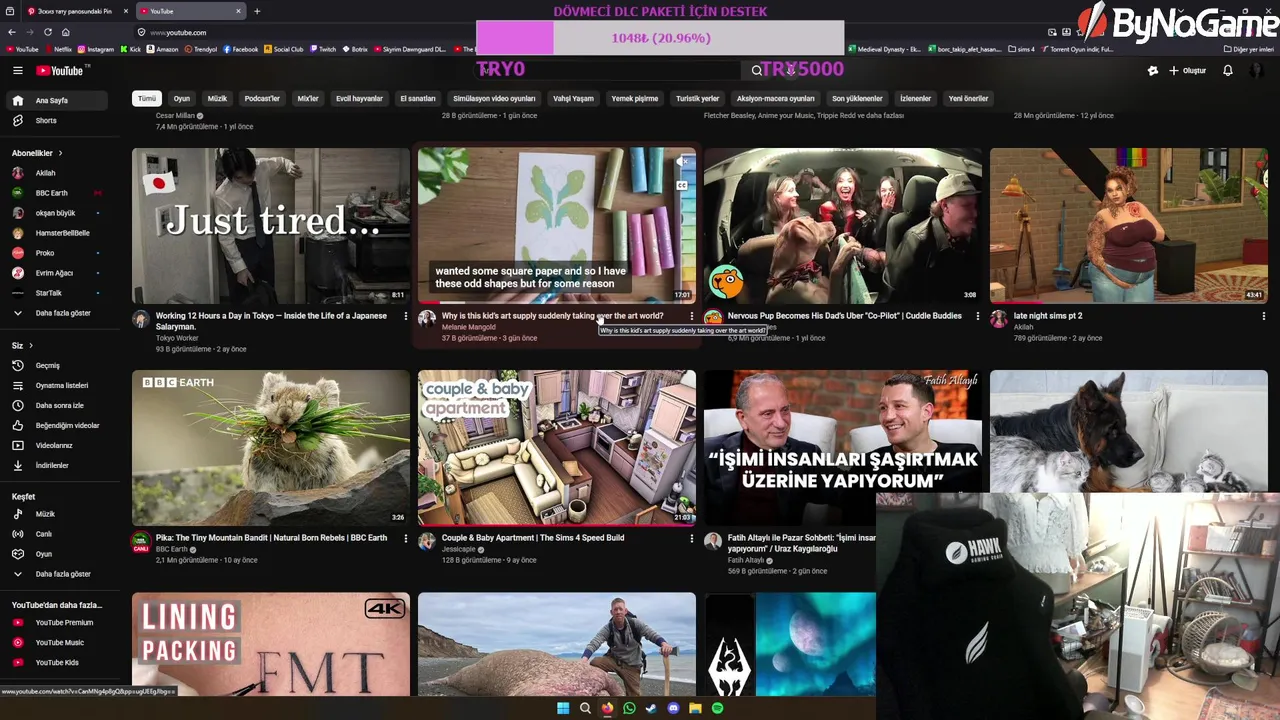The height and width of the screenshot is (720, 1280).
Task: Open options menu for Pika video
Action: tap(405, 538)
